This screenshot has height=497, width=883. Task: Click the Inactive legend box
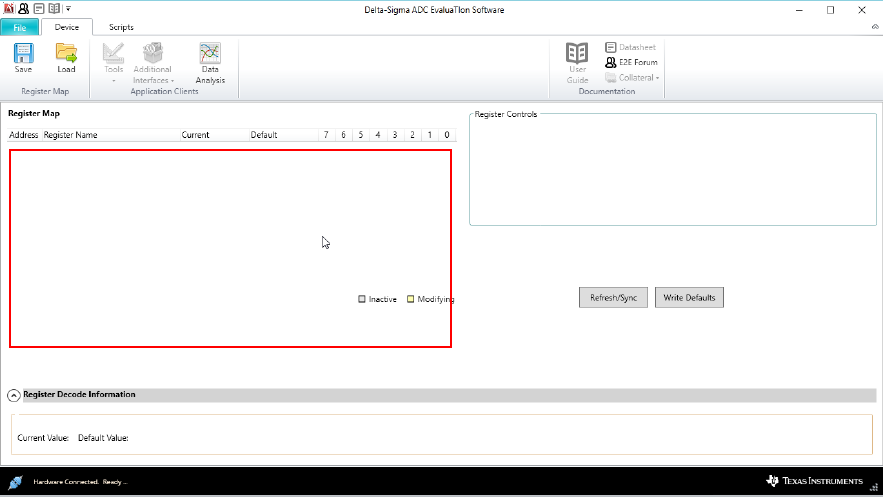(362, 299)
